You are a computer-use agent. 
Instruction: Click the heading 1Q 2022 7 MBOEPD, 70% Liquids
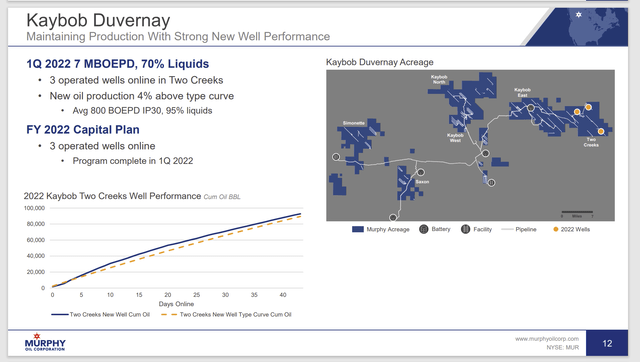[118, 64]
